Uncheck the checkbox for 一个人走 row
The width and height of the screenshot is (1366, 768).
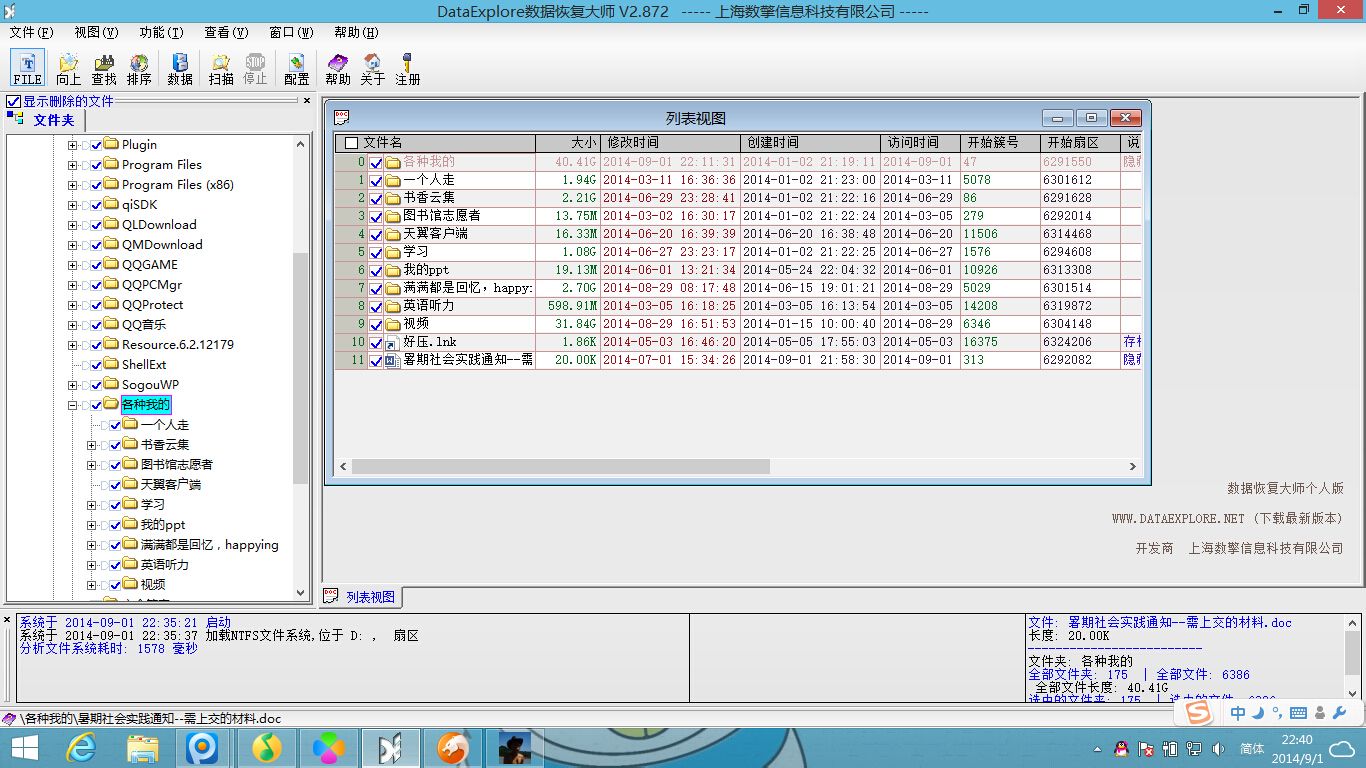(375, 180)
